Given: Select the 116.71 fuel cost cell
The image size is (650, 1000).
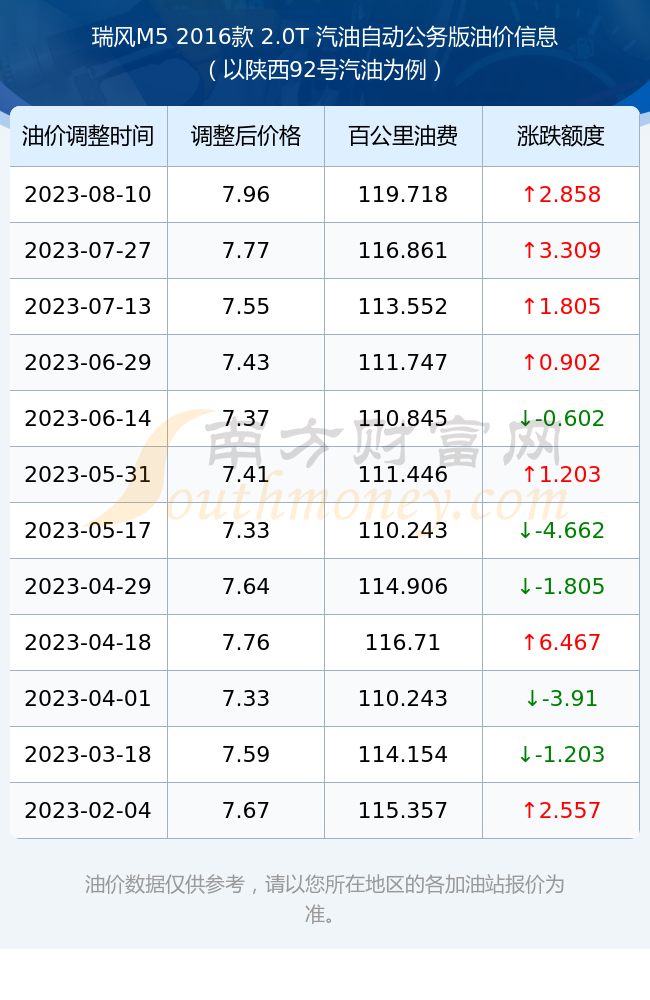Looking at the screenshot, I should [403, 642].
